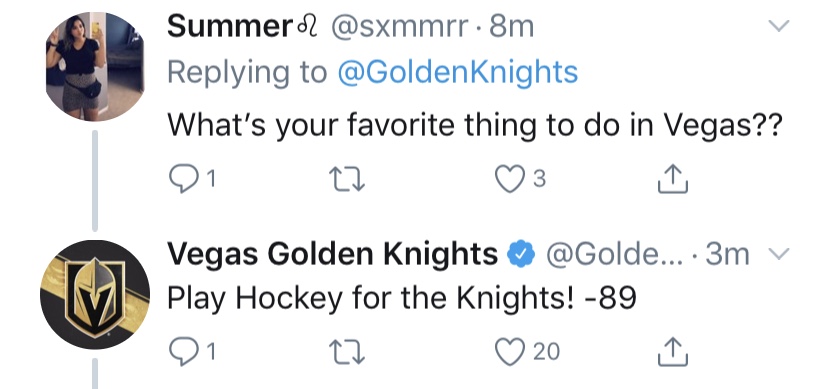Open @sxmmrr handle

coord(399,27)
